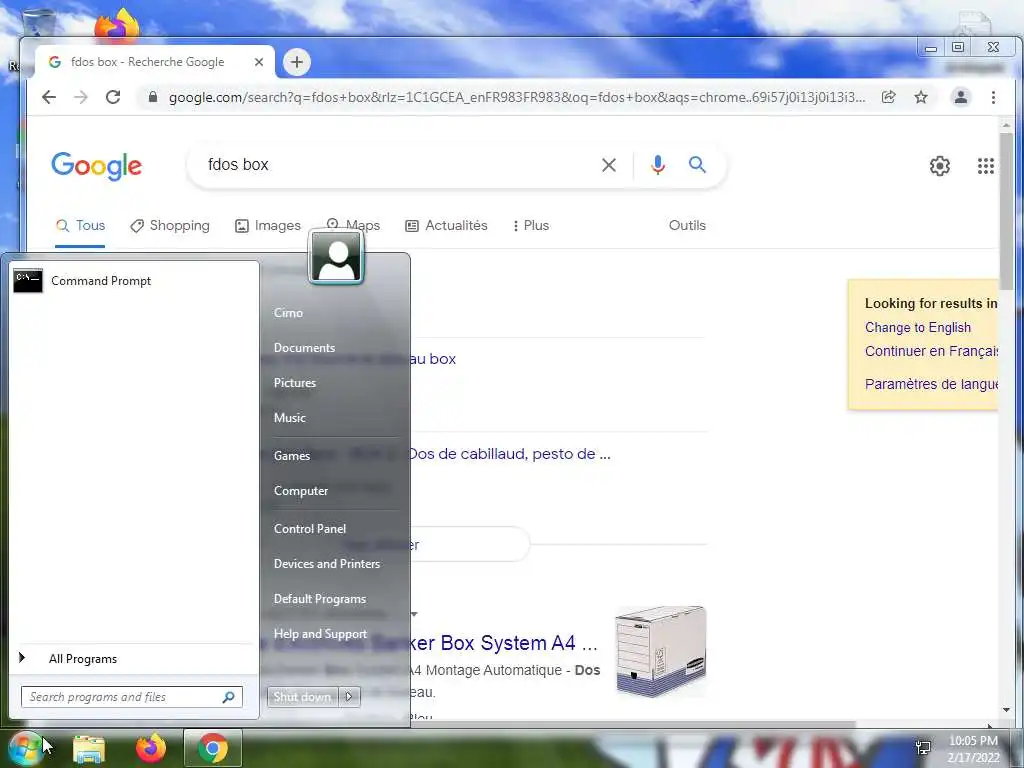Open the Shut down options arrow
This screenshot has height=768, width=1024.
(349, 697)
